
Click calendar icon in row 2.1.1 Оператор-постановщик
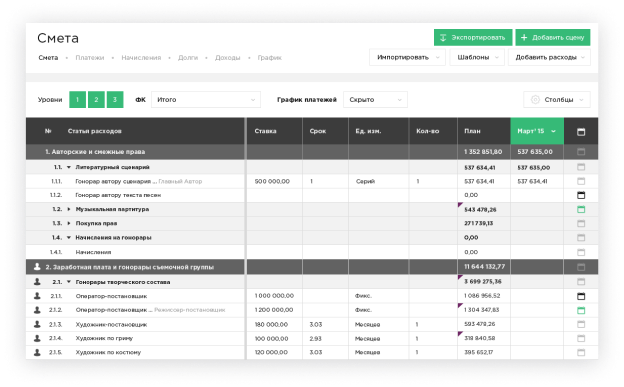[581, 296]
